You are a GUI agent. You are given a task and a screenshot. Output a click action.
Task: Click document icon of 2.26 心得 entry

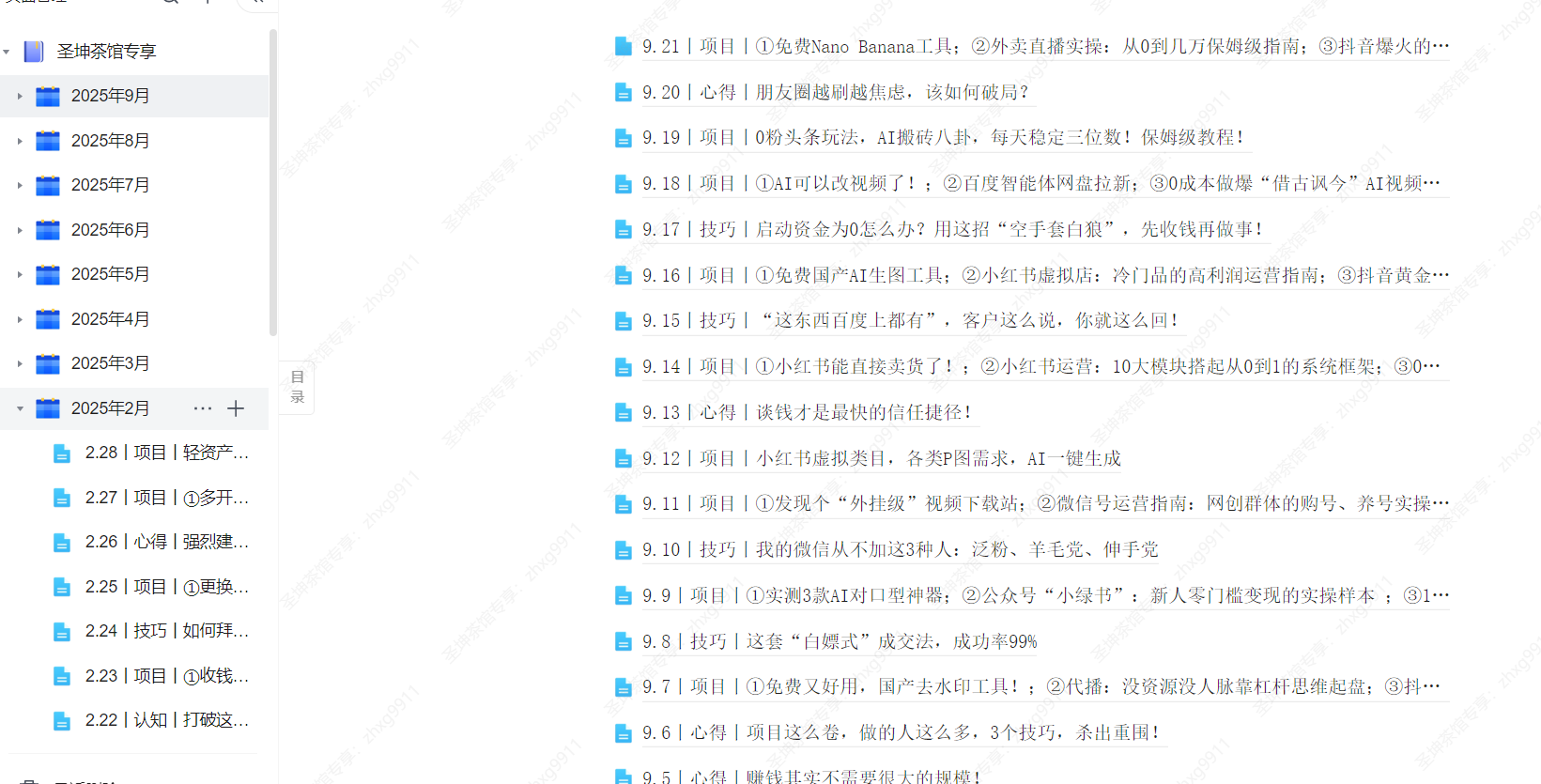(62, 543)
